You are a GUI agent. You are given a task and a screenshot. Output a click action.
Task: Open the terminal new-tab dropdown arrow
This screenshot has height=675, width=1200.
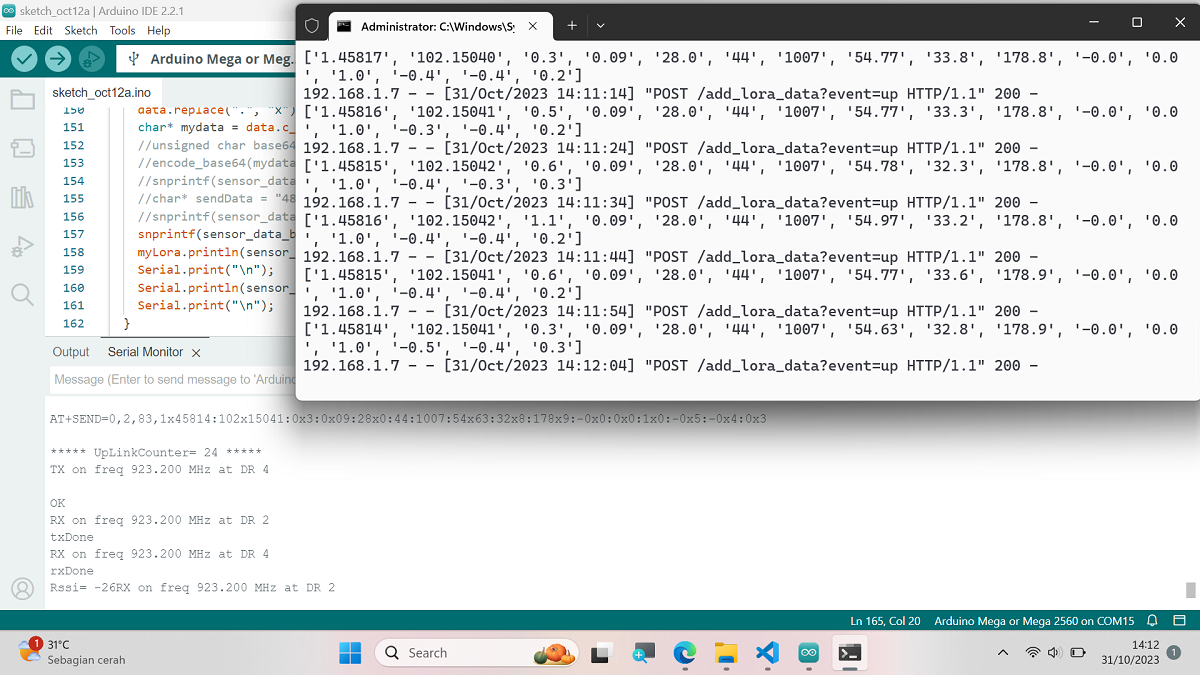point(600,24)
